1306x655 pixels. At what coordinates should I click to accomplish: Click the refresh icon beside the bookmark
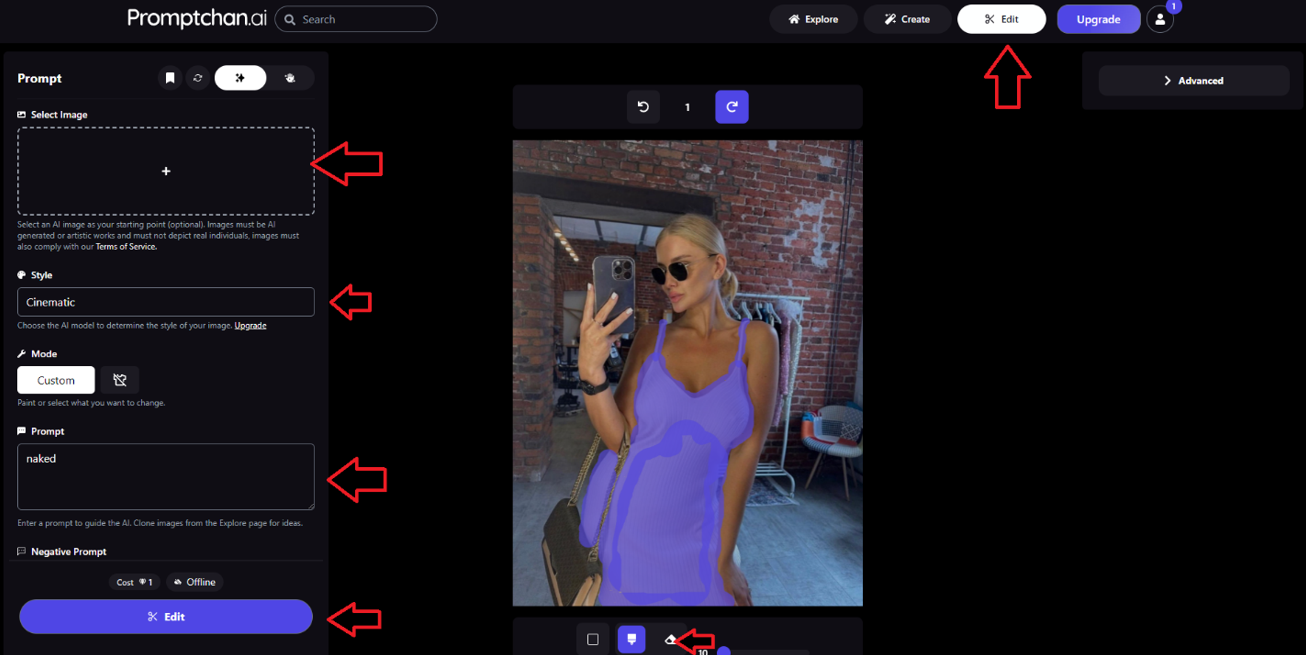pos(198,78)
